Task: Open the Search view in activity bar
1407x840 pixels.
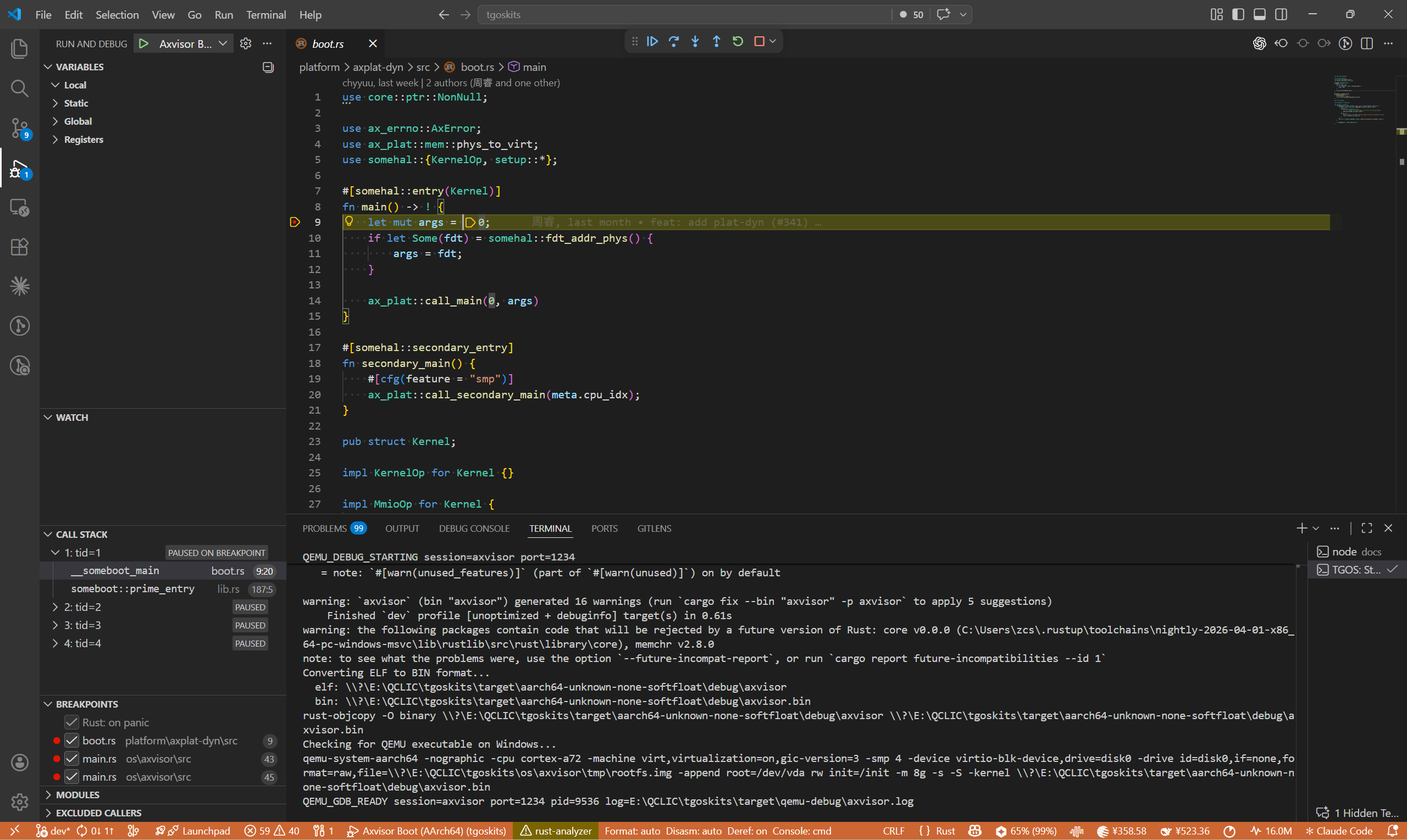Action: click(x=19, y=88)
